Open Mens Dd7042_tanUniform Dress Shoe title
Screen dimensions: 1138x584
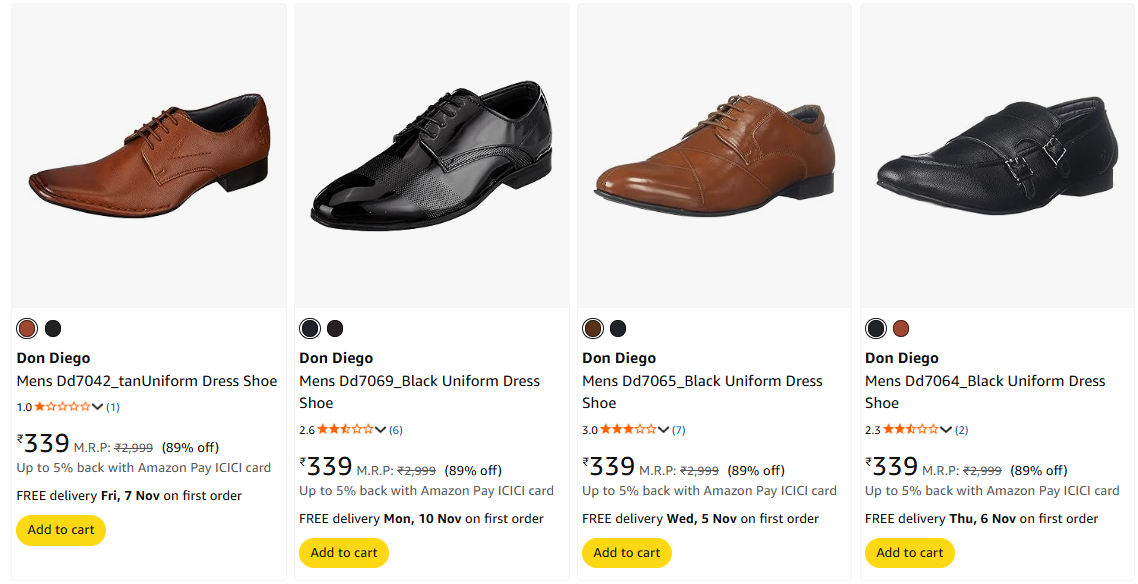coord(147,381)
